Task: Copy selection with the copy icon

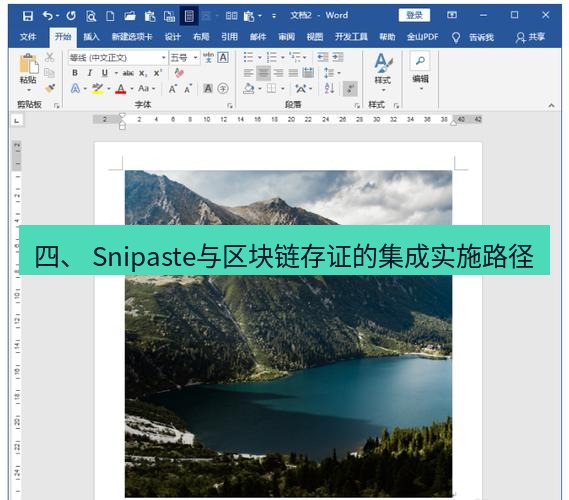Action: click(x=49, y=73)
